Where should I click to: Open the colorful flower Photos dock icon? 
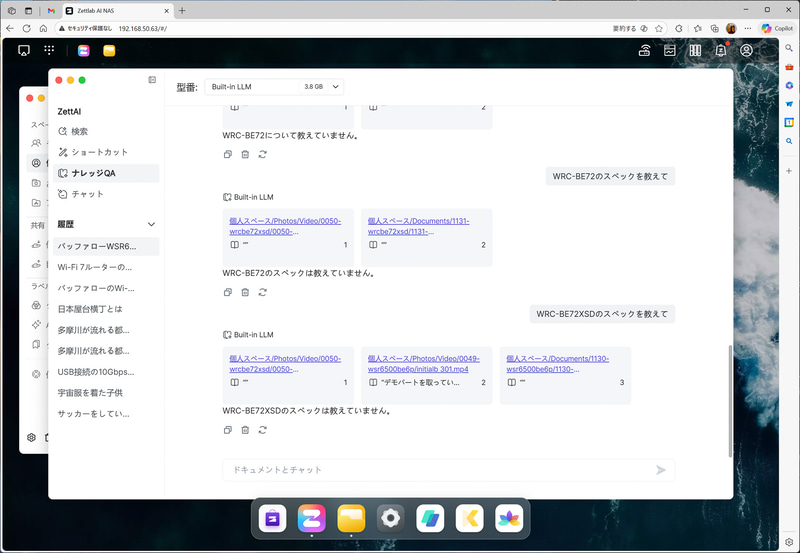click(x=509, y=518)
